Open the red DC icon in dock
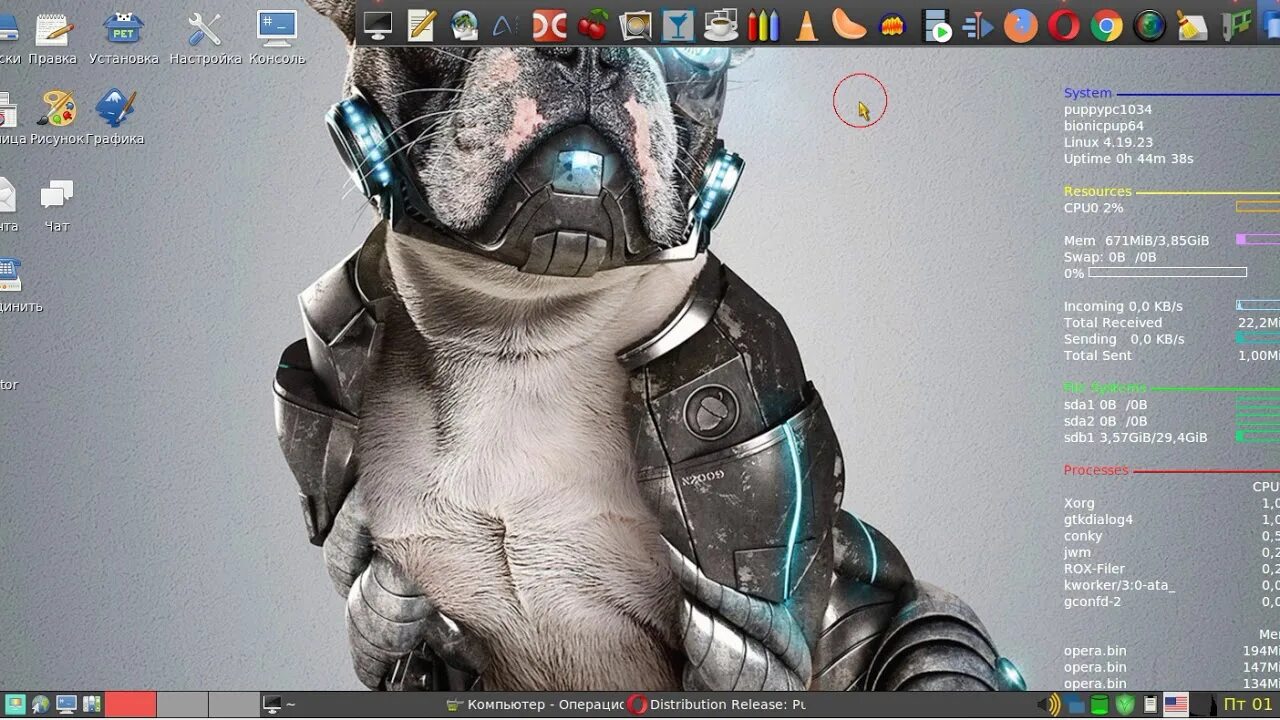1280x720 pixels. pos(549,25)
